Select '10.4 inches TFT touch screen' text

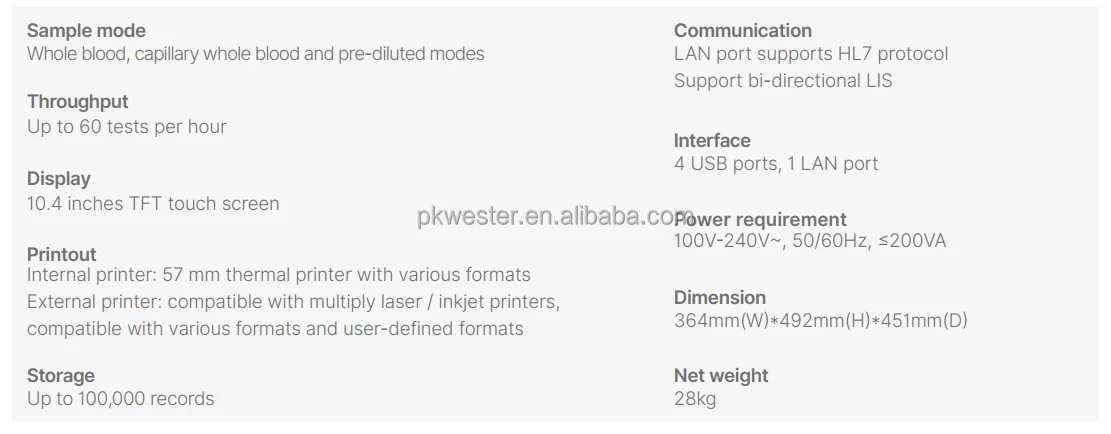(153, 204)
